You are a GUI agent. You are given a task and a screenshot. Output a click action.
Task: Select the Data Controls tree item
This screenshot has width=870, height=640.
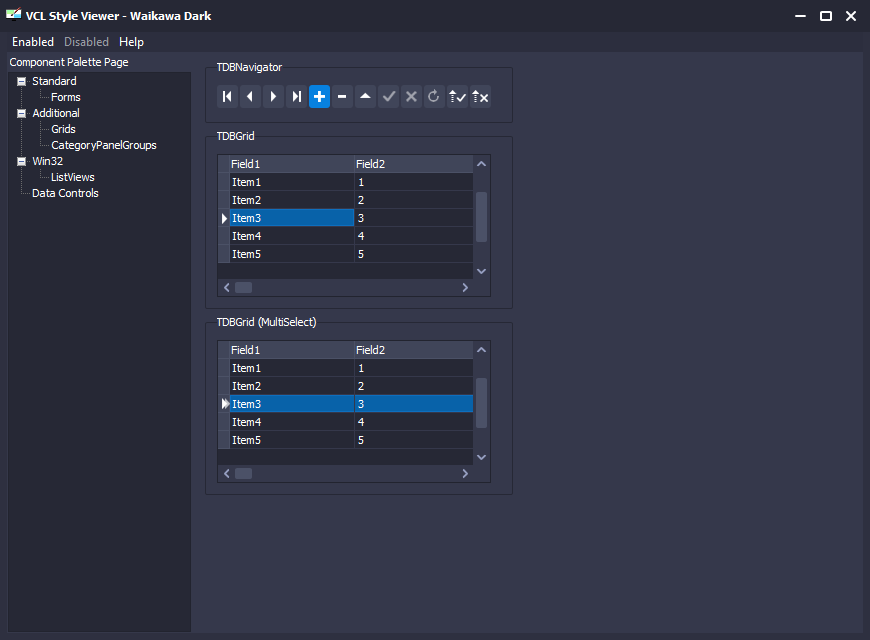click(65, 194)
